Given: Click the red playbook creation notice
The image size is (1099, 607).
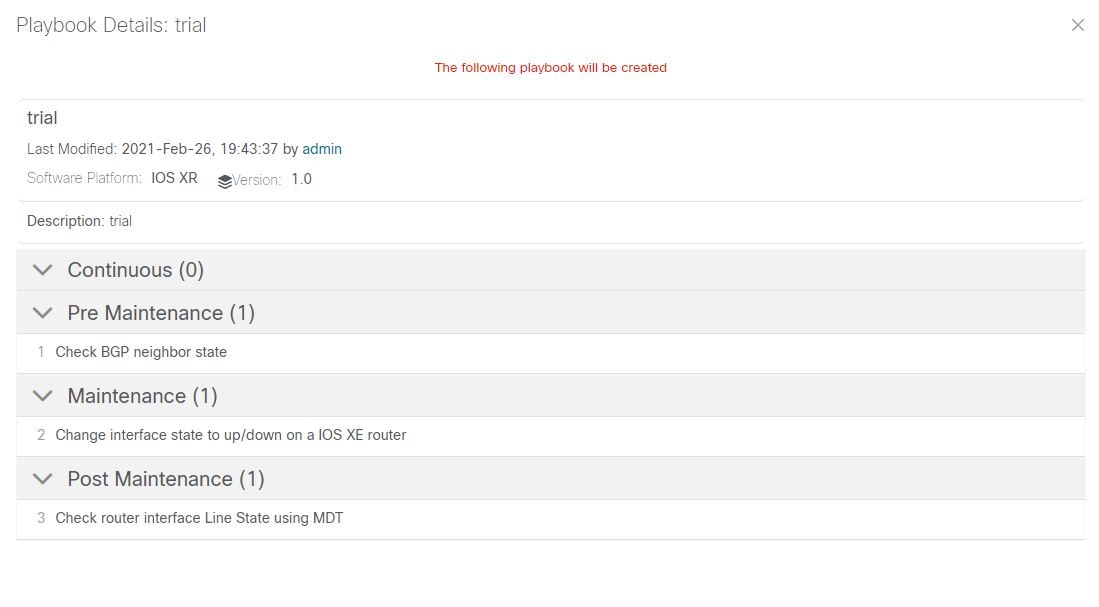Looking at the screenshot, I should click(550, 68).
